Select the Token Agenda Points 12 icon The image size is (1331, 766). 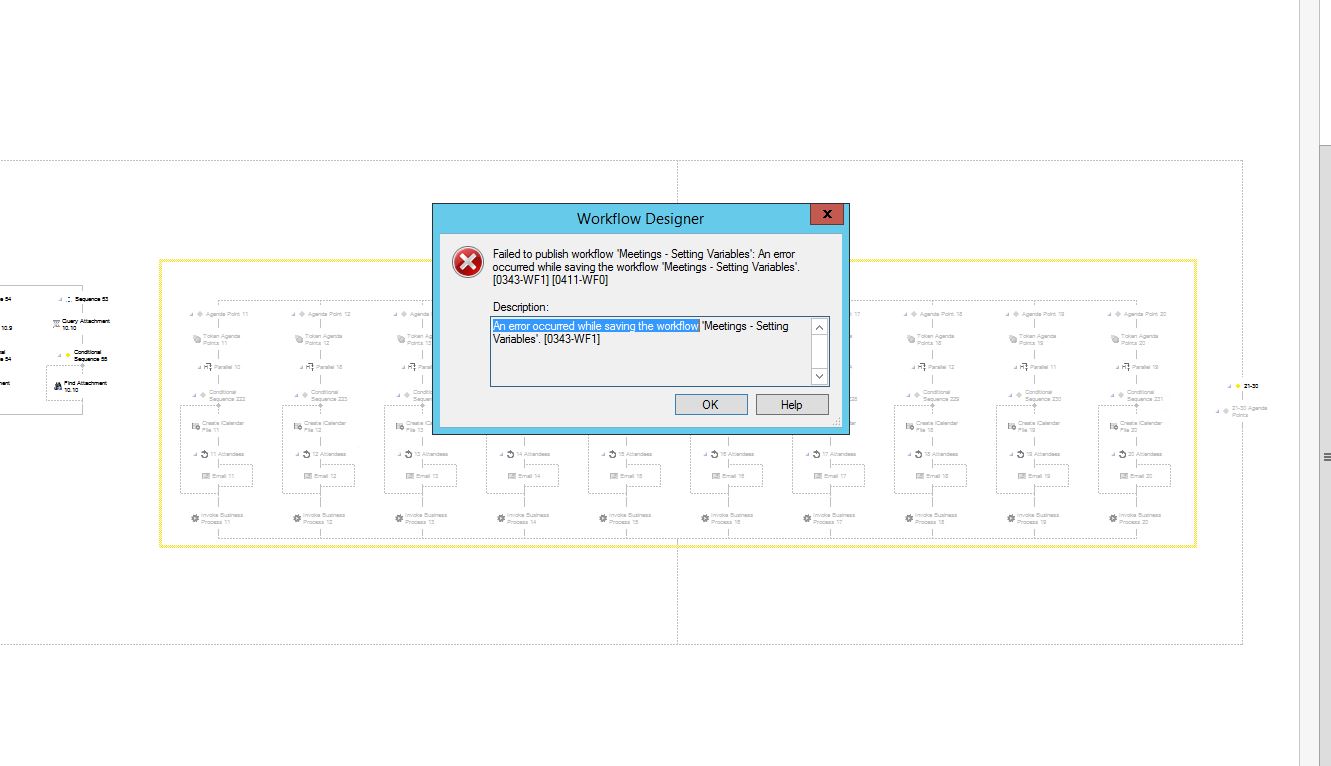pyautogui.click(x=298, y=339)
